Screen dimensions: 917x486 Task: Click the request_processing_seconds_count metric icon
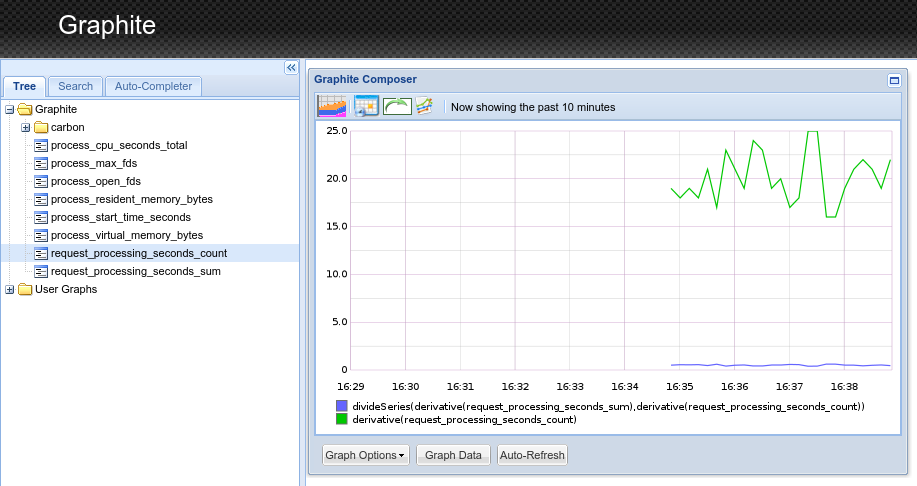point(41,254)
